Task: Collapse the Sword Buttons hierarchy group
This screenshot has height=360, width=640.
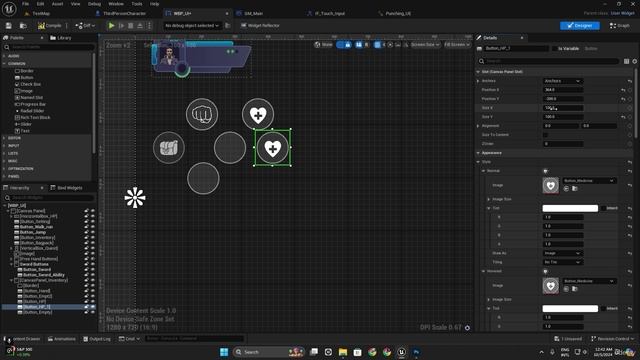Action: click(11, 264)
